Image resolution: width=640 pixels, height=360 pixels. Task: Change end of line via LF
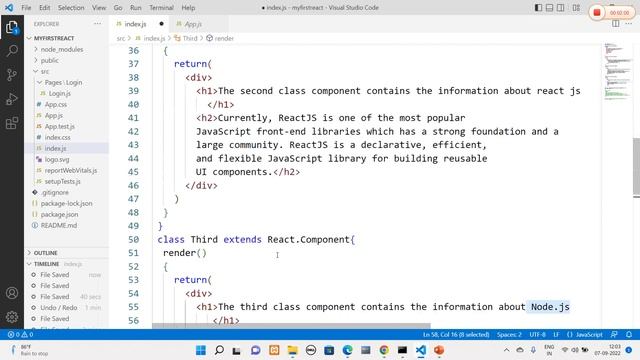pos(556,334)
